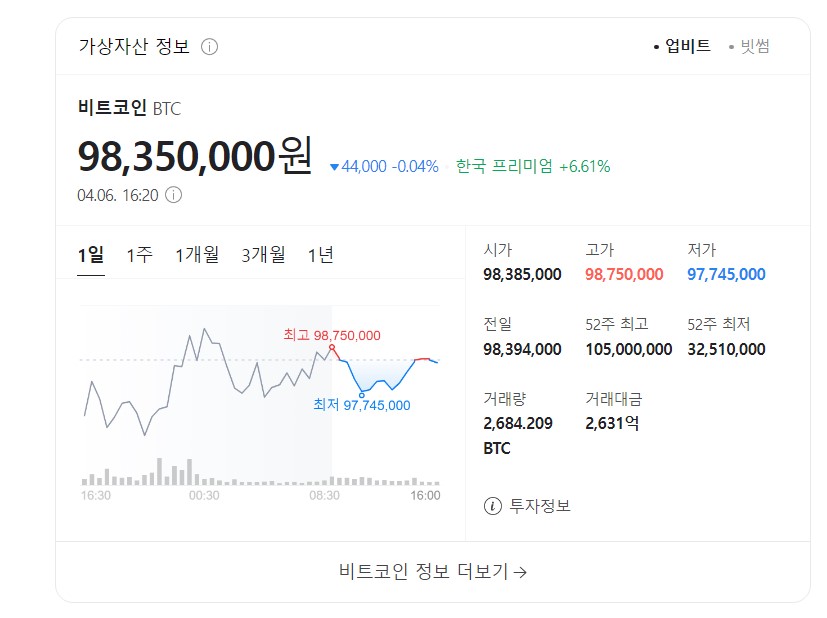Viewport: 827px width, 618px height.
Task: Click the 한국 프리미엄 +6.61% label
Action: (533, 166)
